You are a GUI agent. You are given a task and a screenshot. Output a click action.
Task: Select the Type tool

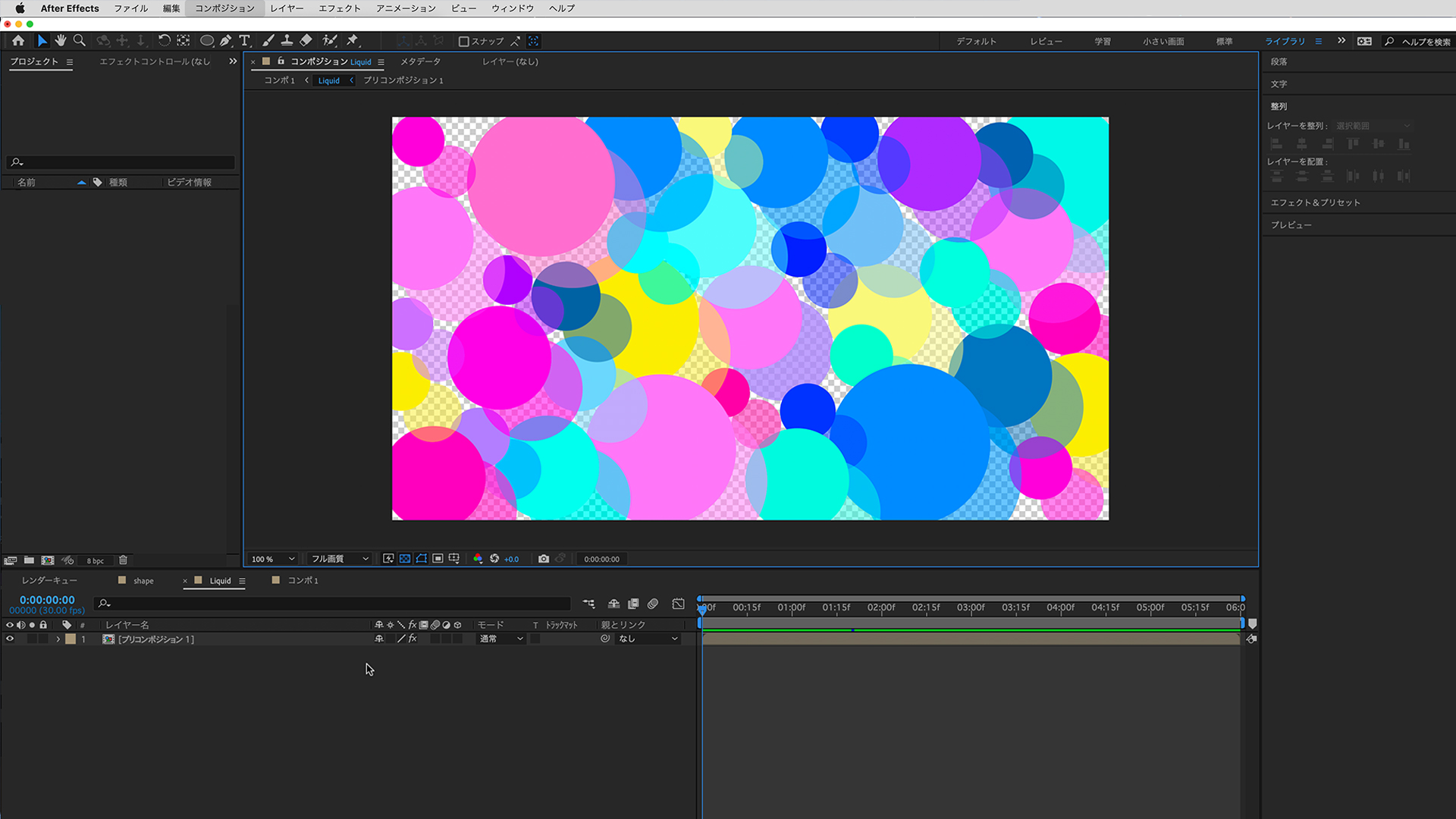pyautogui.click(x=244, y=41)
